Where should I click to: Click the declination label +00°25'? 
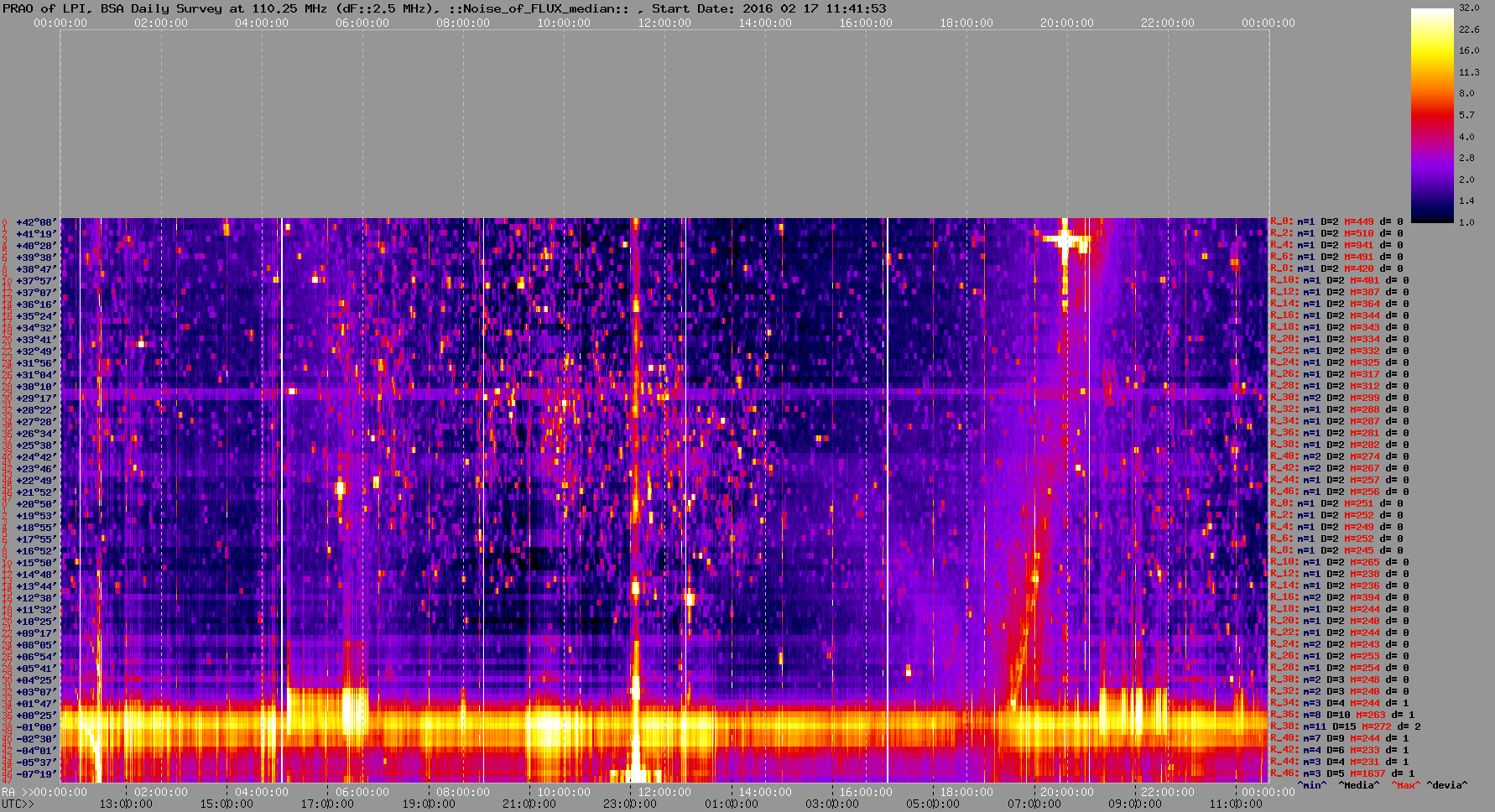(36, 716)
